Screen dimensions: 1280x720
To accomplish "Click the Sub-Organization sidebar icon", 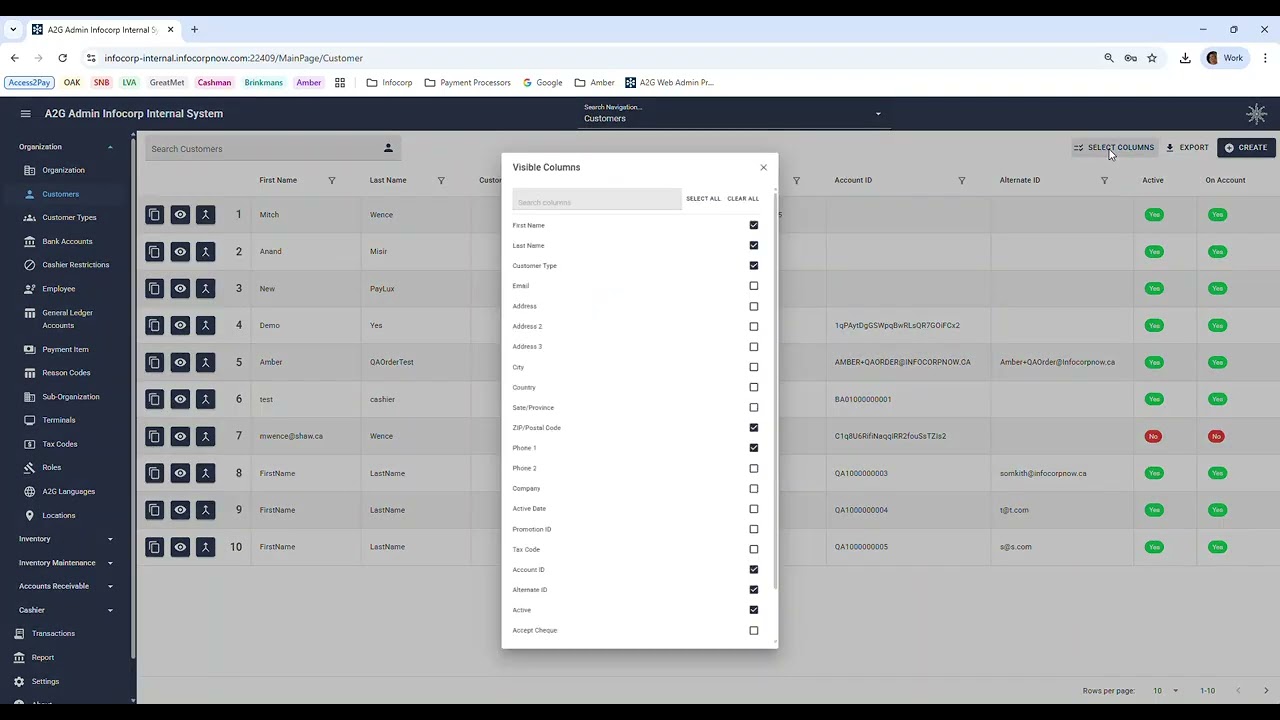I will [30, 397].
